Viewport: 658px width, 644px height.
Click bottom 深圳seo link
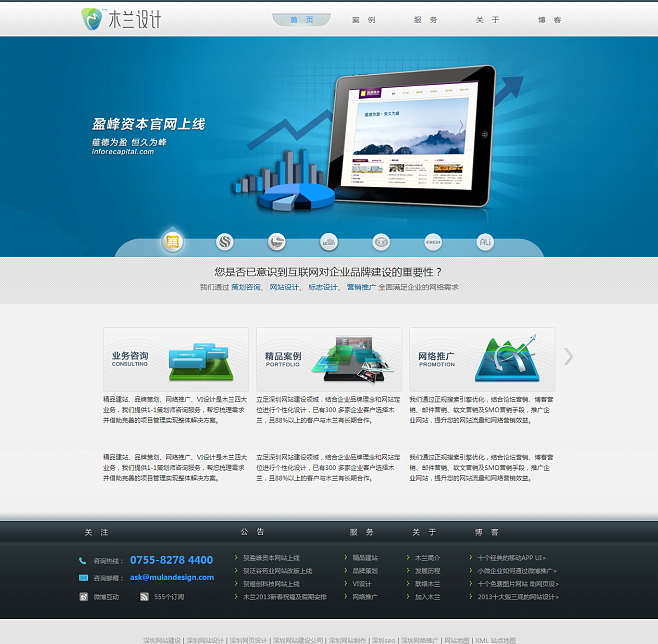(384, 640)
